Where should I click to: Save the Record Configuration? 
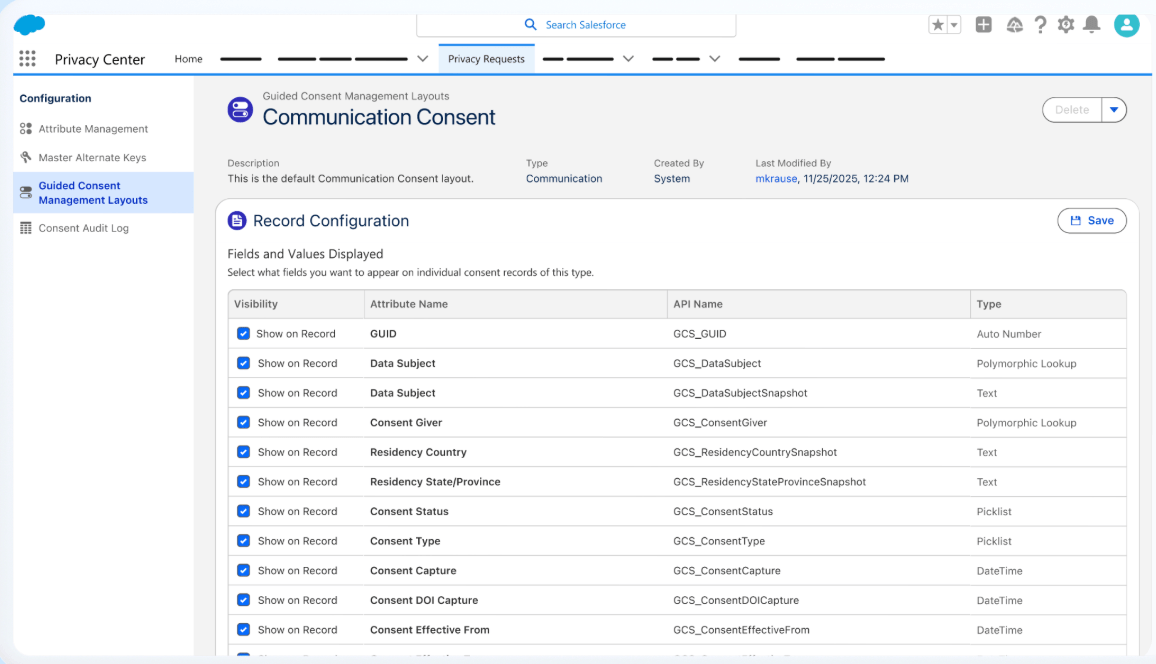pyautogui.click(x=1092, y=220)
